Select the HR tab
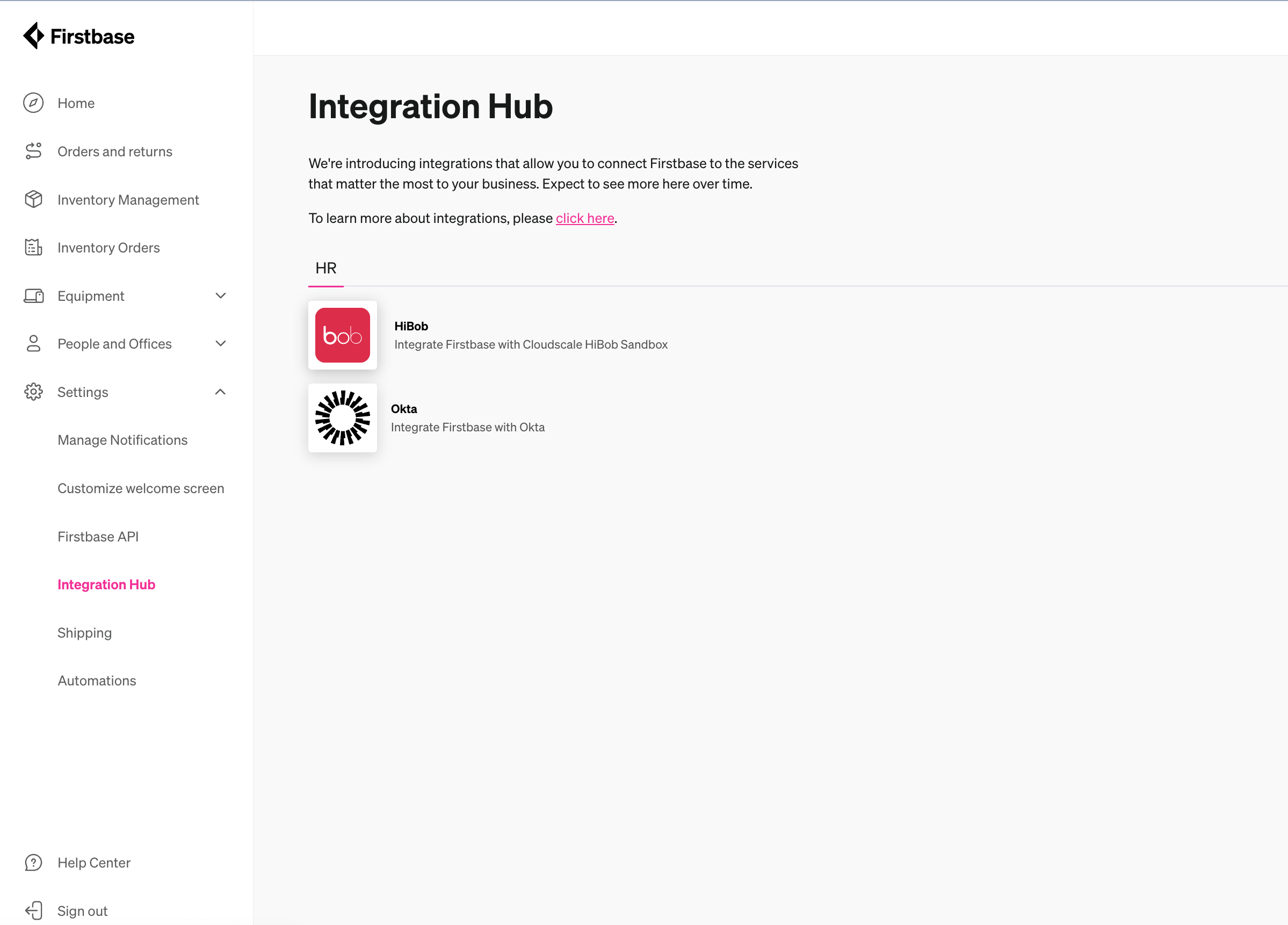This screenshot has width=1288, height=925. pyautogui.click(x=325, y=268)
